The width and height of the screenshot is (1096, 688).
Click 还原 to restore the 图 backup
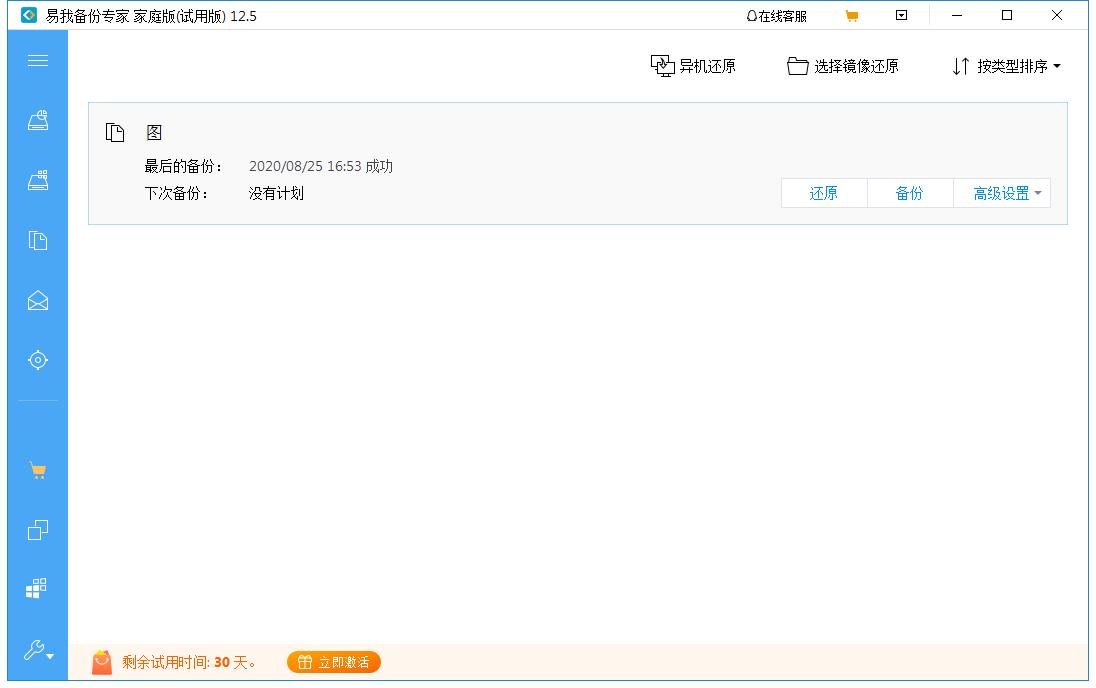point(823,193)
